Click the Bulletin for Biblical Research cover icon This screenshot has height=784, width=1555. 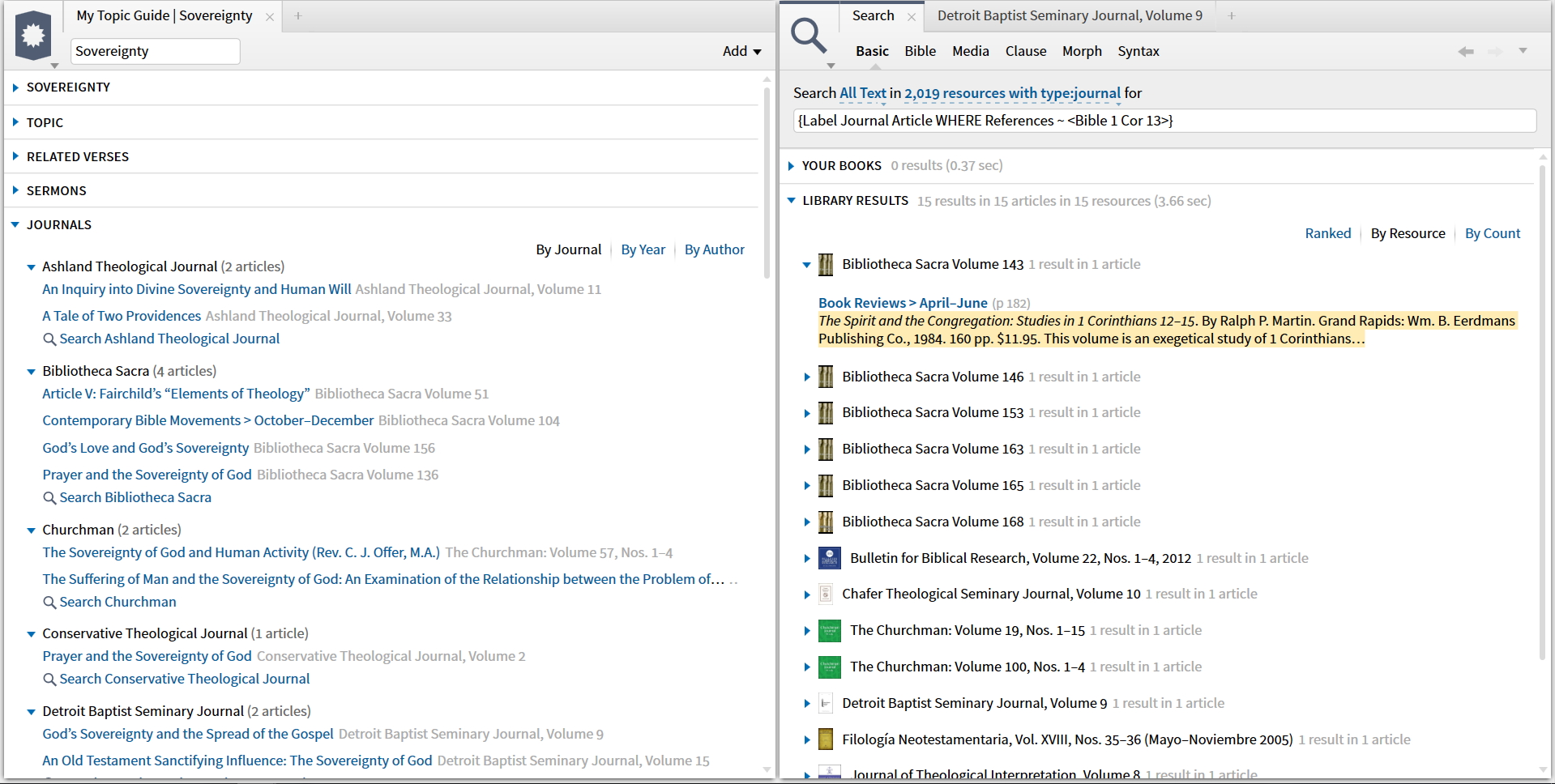[830, 558]
